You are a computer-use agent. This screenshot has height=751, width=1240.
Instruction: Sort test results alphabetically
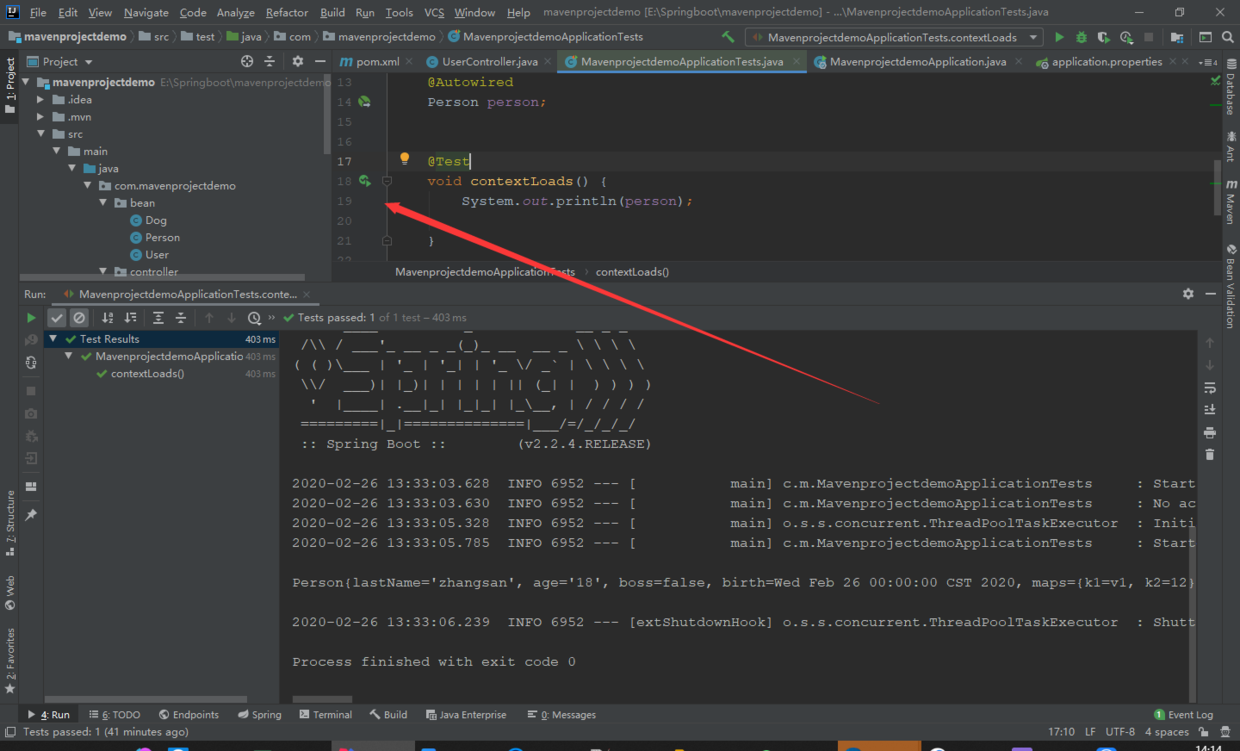(108, 318)
